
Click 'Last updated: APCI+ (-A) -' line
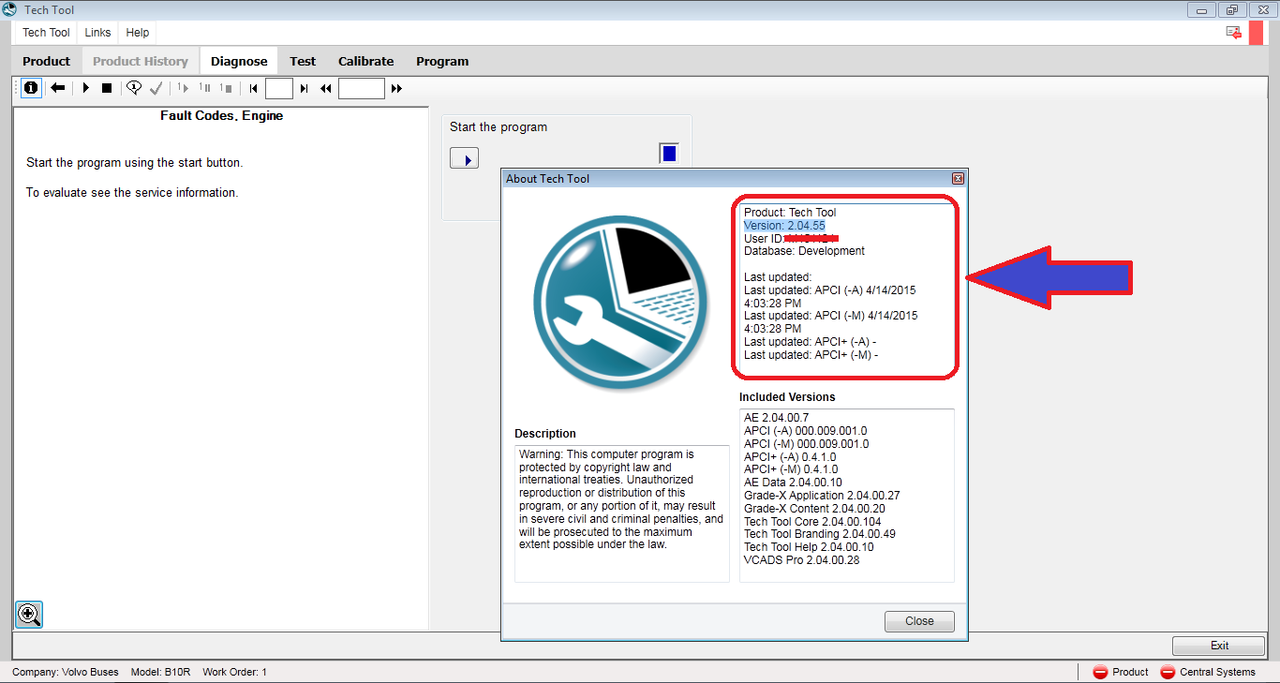click(x=810, y=342)
